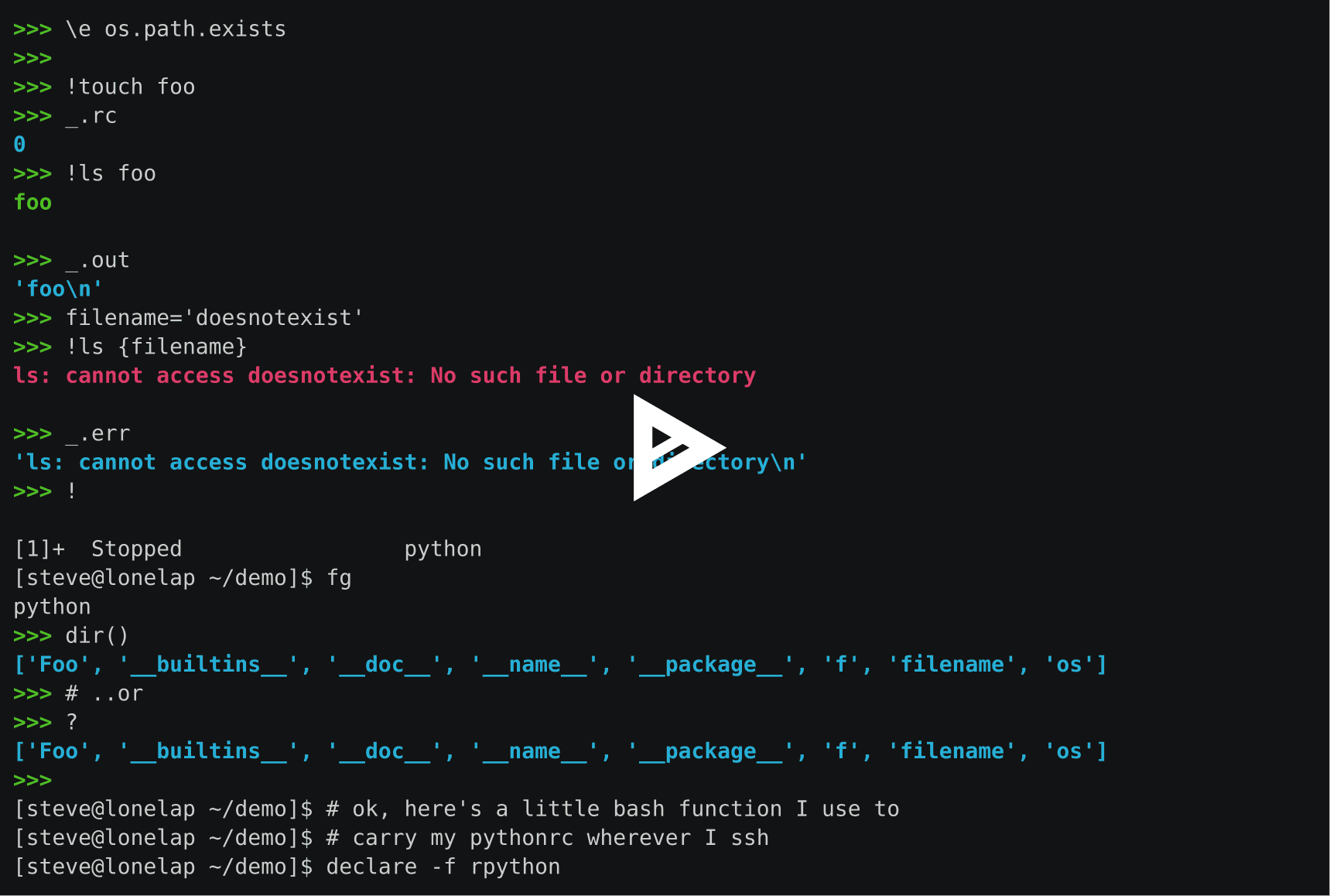Click the '!touch foo' command line
Viewport: 1330px width, 896px height.
(104, 87)
